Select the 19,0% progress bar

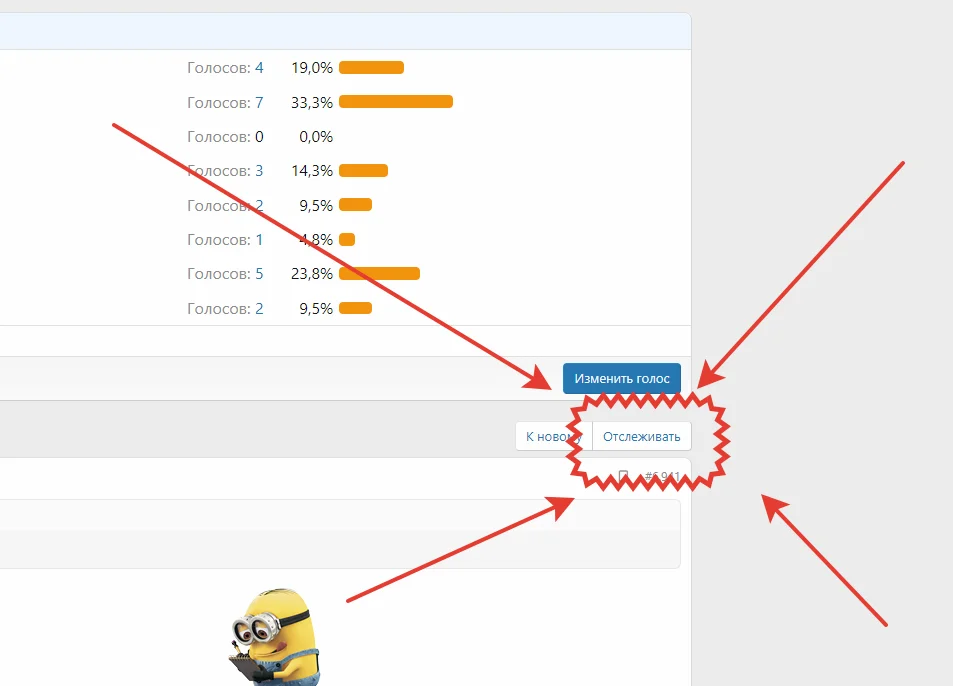pyautogui.click(x=371, y=67)
